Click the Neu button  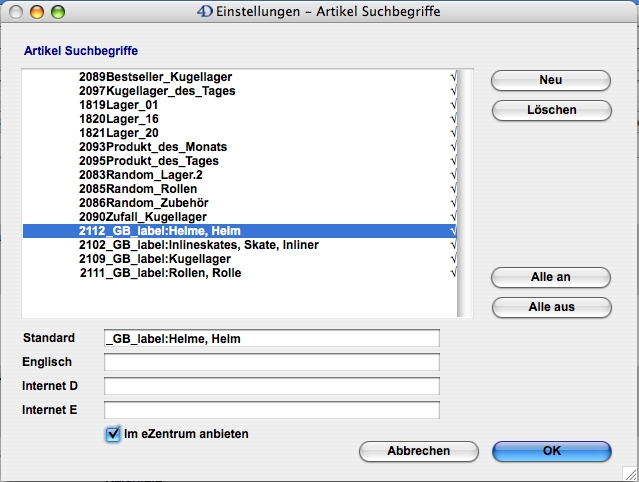click(x=551, y=80)
